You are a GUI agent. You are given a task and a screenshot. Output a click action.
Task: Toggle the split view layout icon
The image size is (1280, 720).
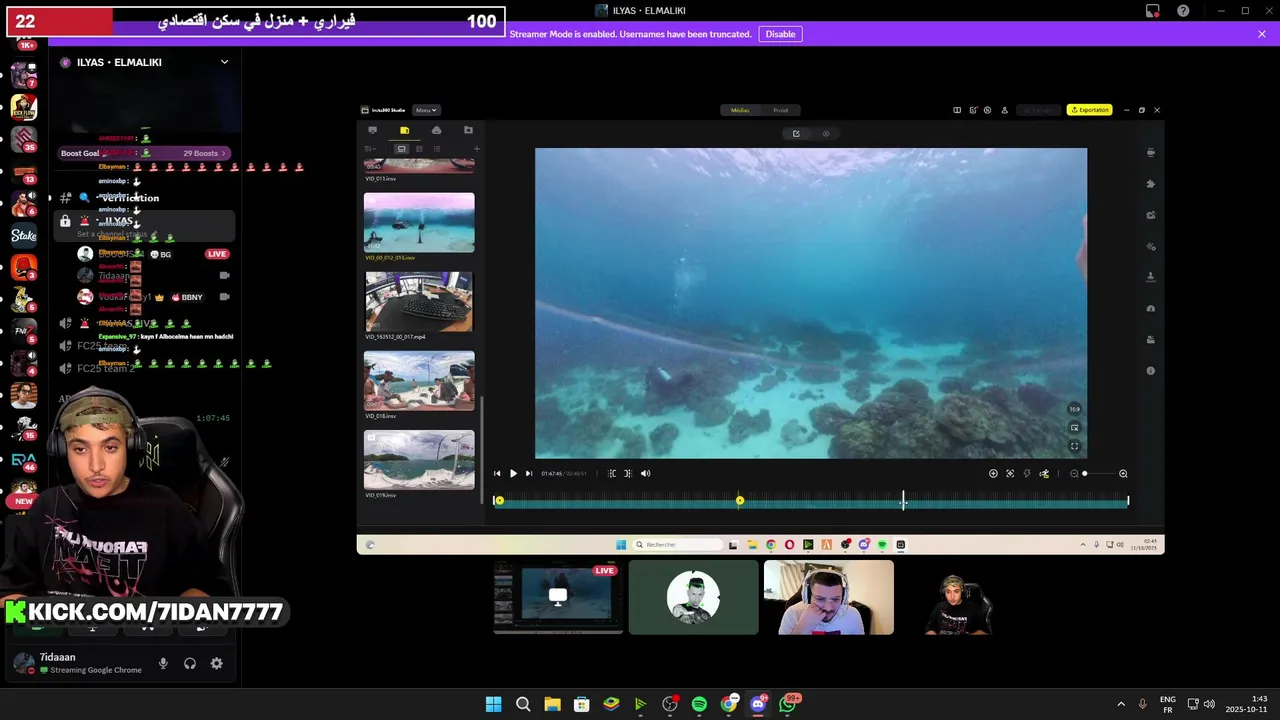coord(957,110)
